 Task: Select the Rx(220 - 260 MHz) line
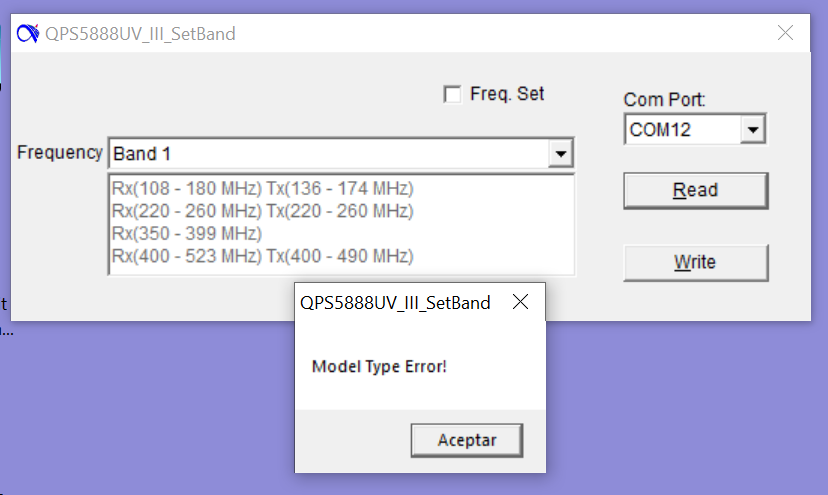coord(262,211)
